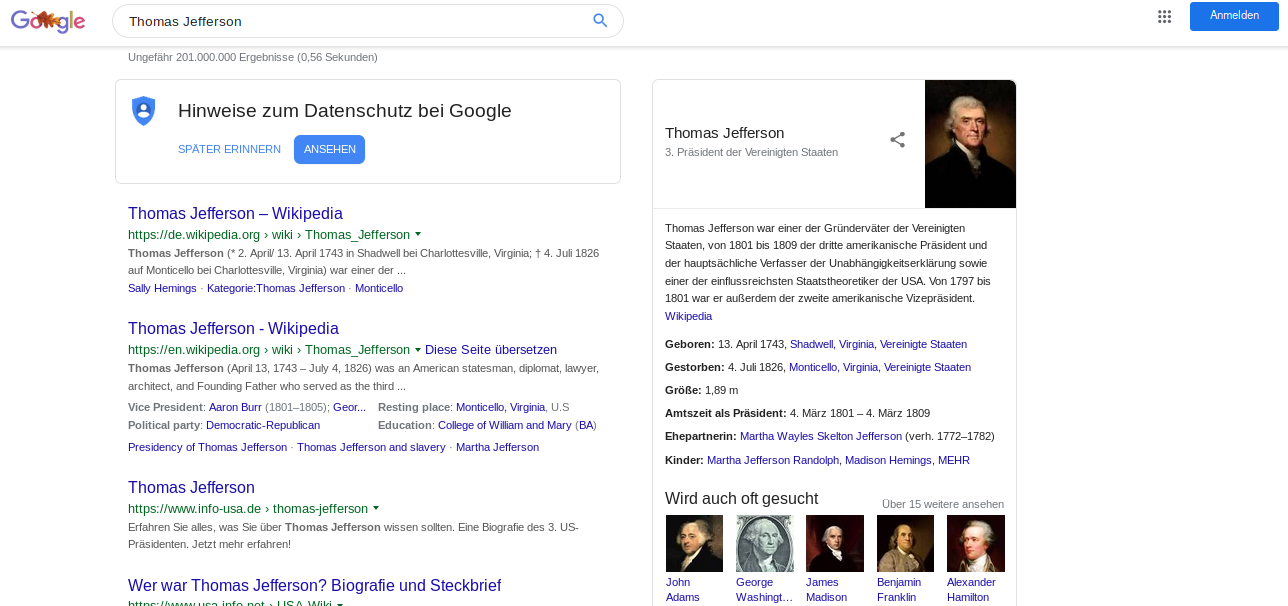
Task: Click the James Madison name link
Action: click(826, 589)
